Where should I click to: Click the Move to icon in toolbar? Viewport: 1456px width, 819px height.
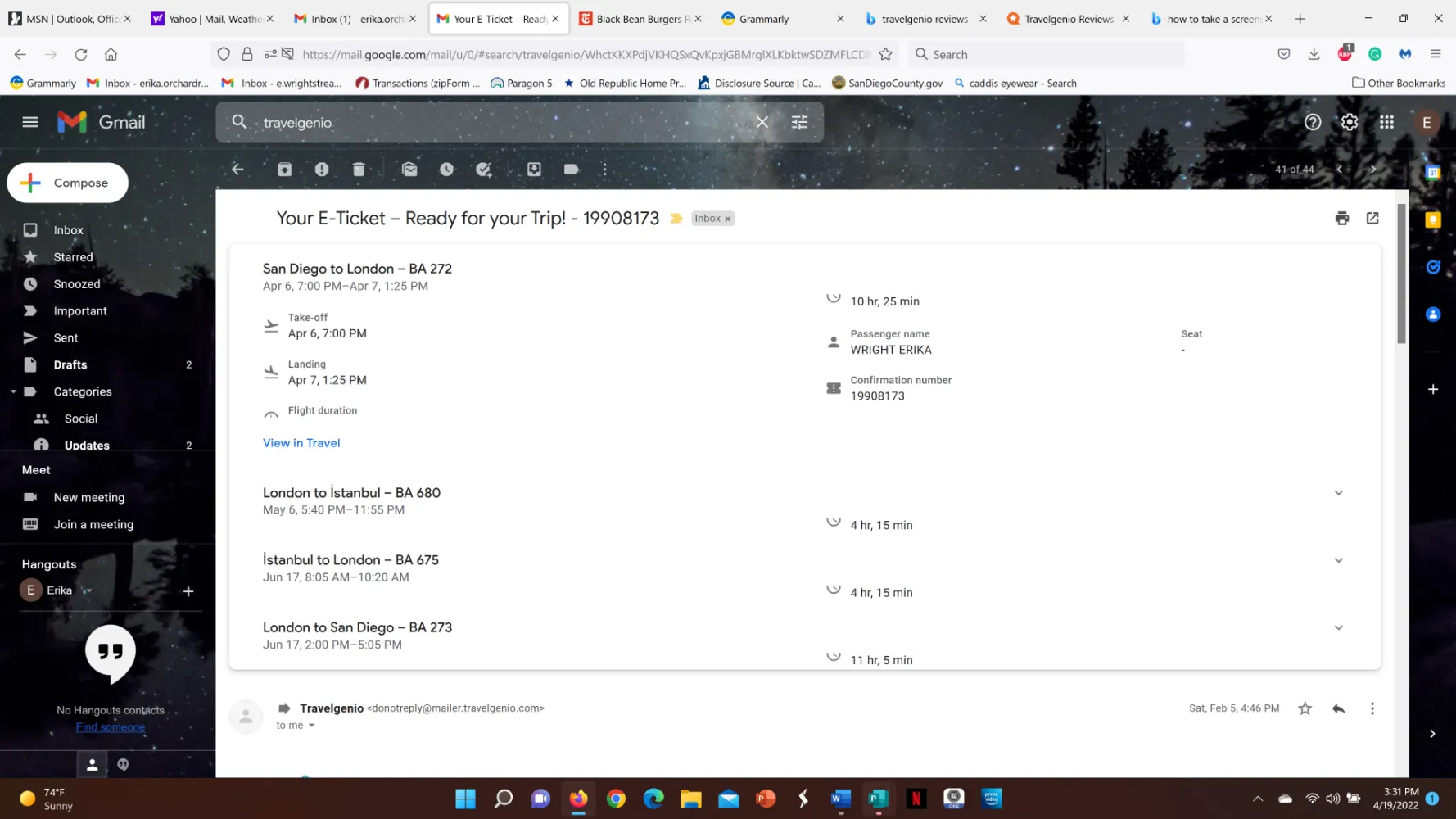(534, 169)
